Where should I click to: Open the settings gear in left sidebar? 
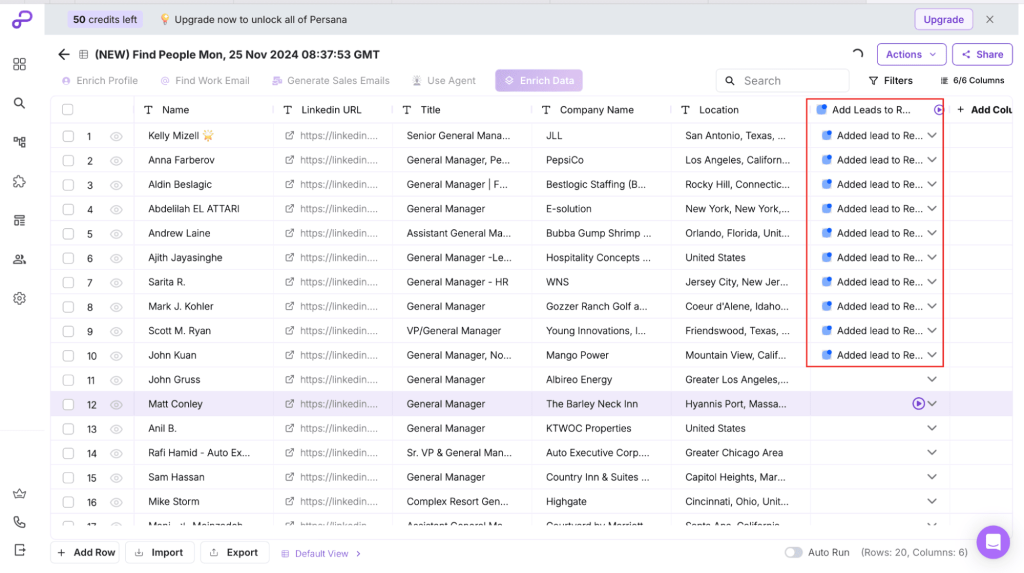click(x=20, y=299)
